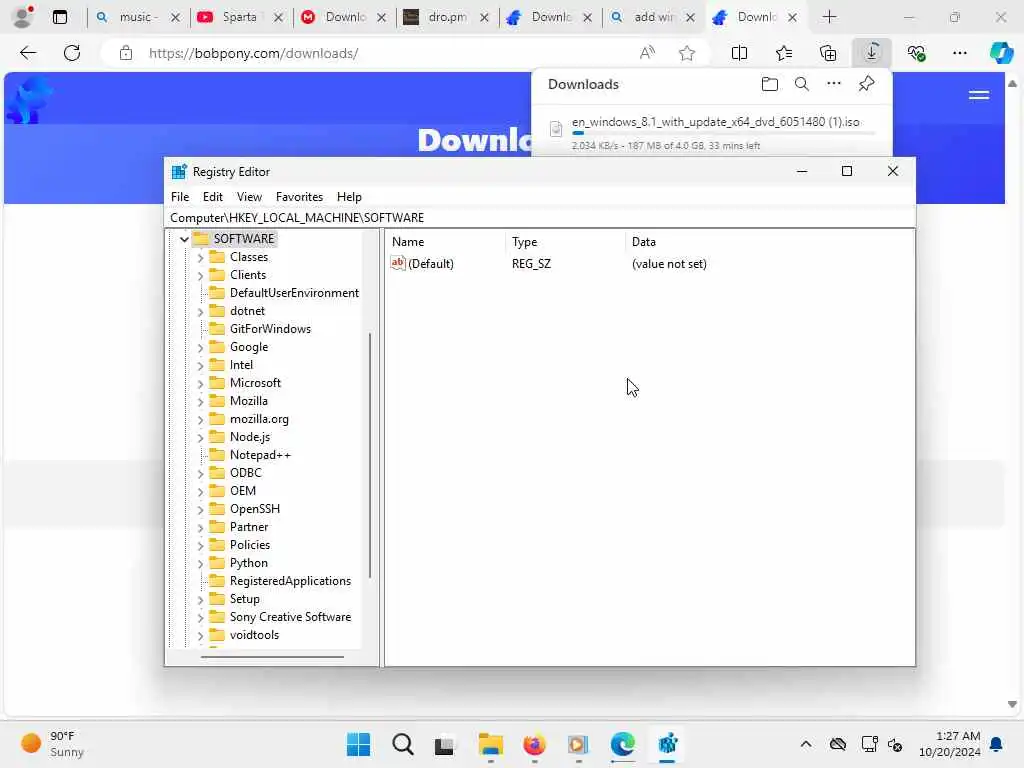
Task: Open the Edge tab actions menu
Action: click(x=59, y=17)
